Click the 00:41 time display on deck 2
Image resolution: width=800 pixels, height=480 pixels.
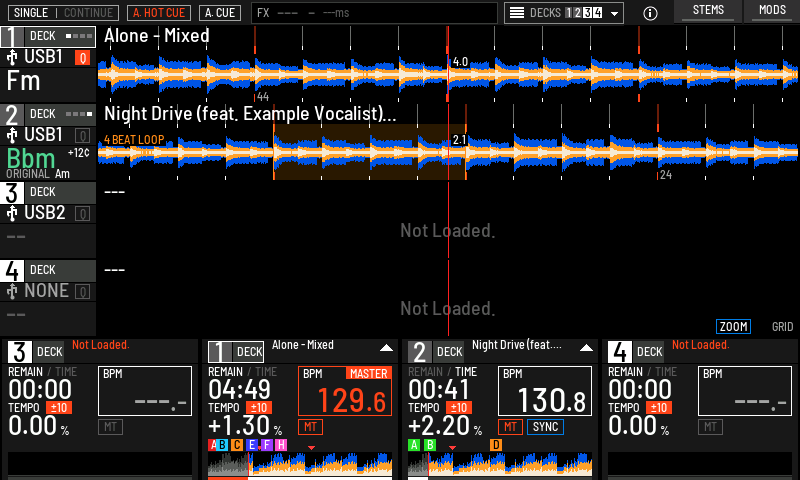click(x=439, y=390)
